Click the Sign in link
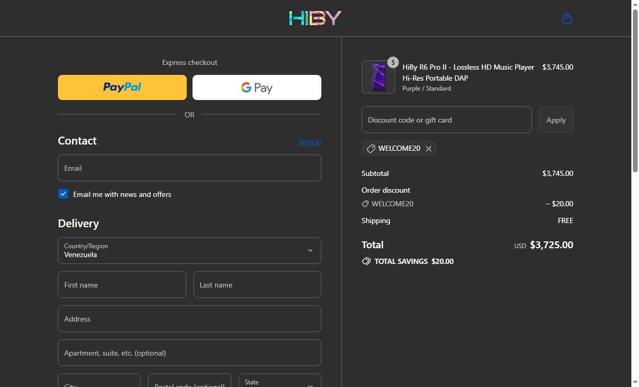This screenshot has height=387, width=639. point(310,142)
